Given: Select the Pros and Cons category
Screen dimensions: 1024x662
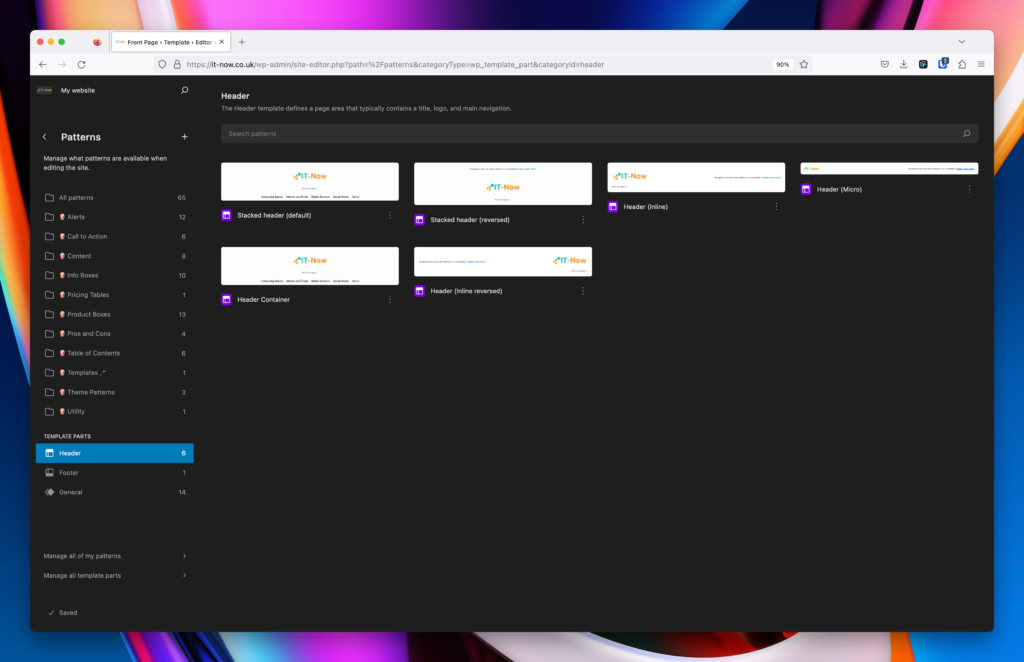Looking at the screenshot, I should click(115, 334).
